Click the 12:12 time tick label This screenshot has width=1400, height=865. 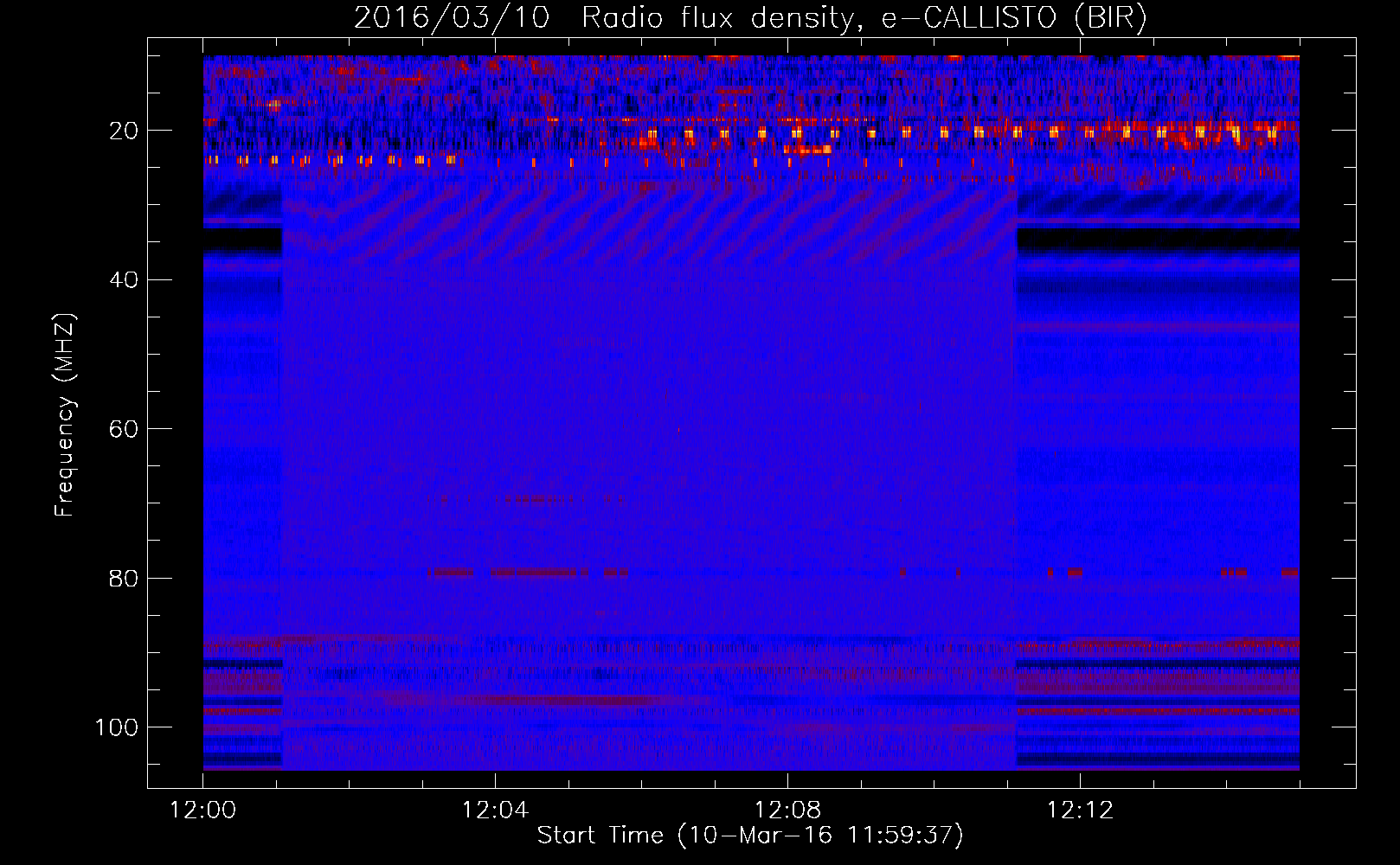tap(1080, 811)
